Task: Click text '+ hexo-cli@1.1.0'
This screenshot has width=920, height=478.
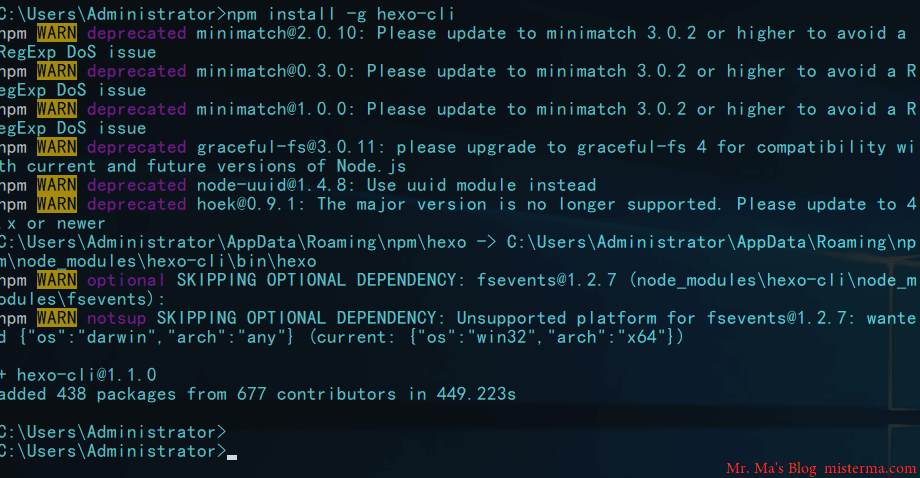Action: tap(78, 375)
